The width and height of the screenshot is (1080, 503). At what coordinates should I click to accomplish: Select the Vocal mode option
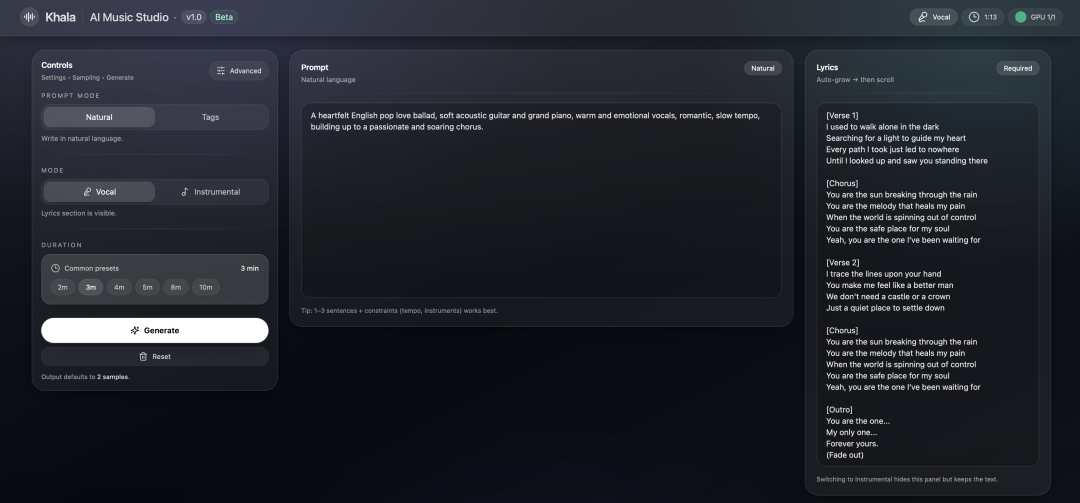[99, 192]
